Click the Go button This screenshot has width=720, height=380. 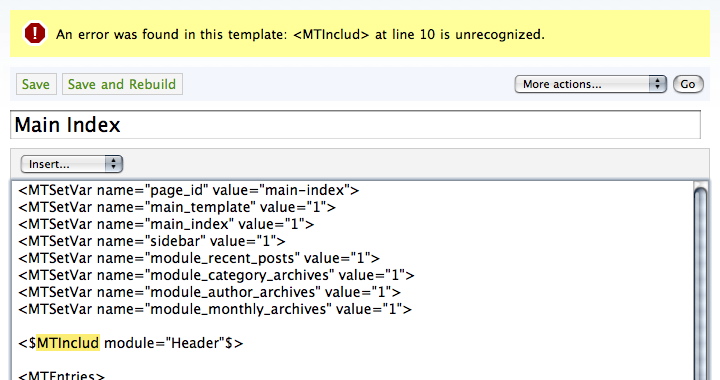pos(688,84)
